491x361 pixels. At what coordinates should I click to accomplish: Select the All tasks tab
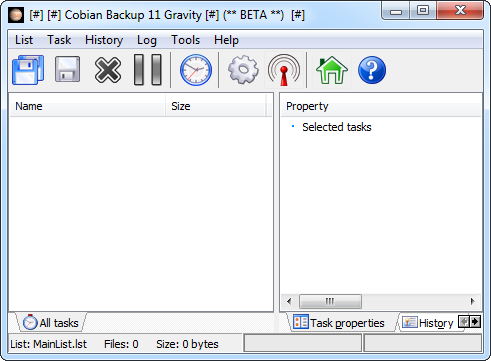click(51, 322)
